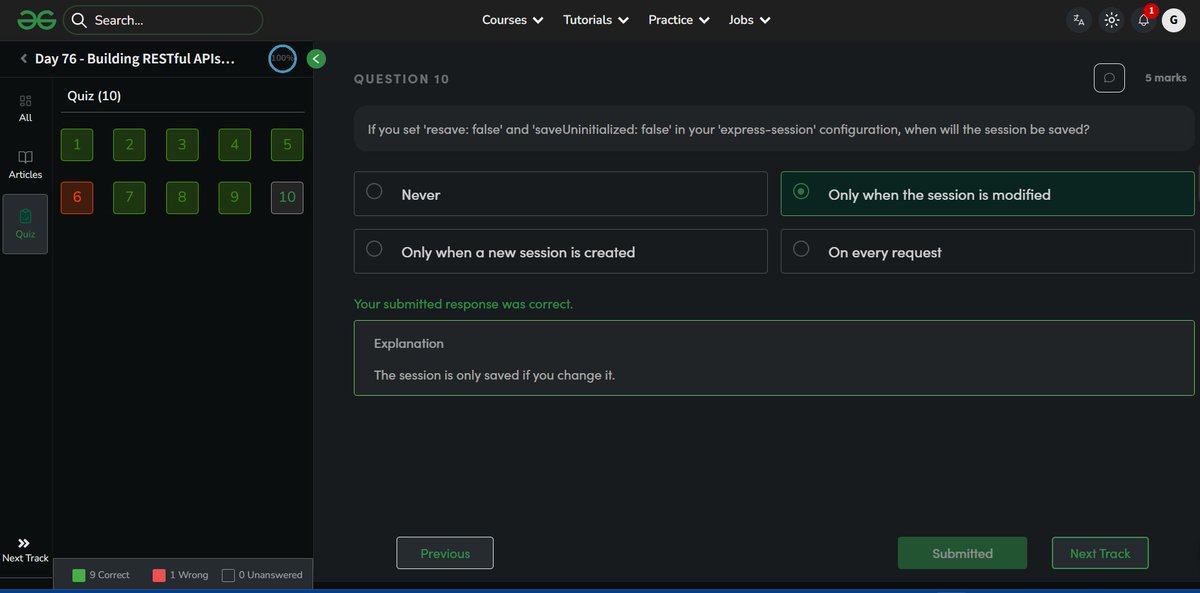1200x593 pixels.
Task: Open wrong question 6 tile
Action: tap(77, 197)
